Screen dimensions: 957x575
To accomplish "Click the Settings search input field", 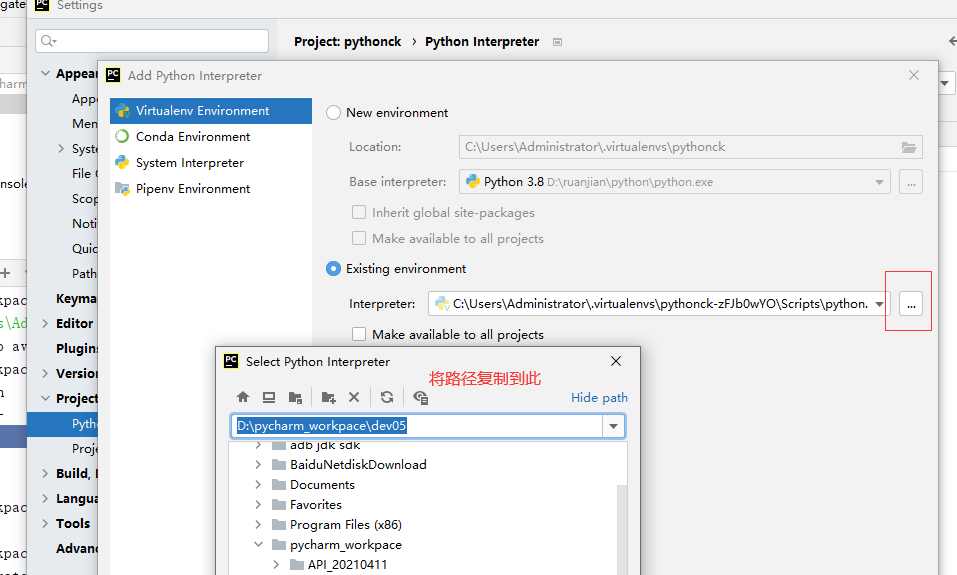I will tap(152, 41).
